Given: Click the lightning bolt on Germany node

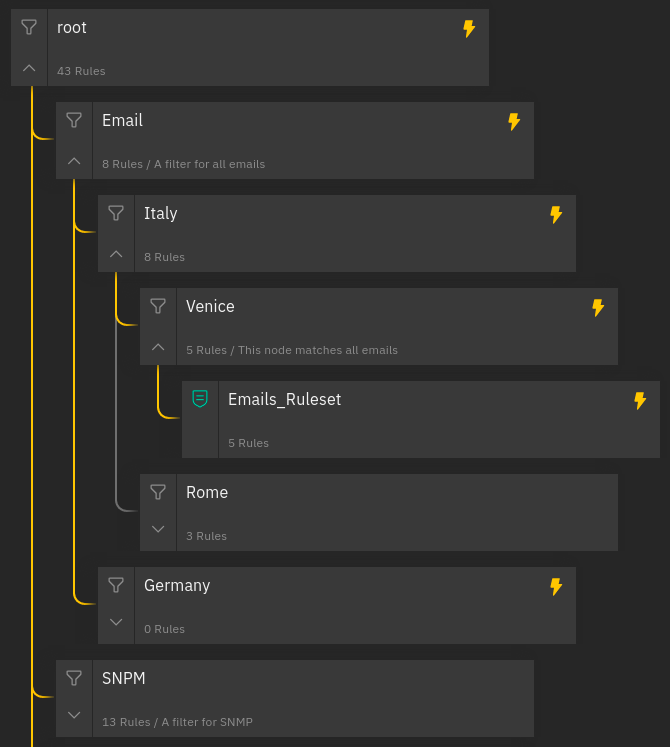Looking at the screenshot, I should pyautogui.click(x=557, y=587).
